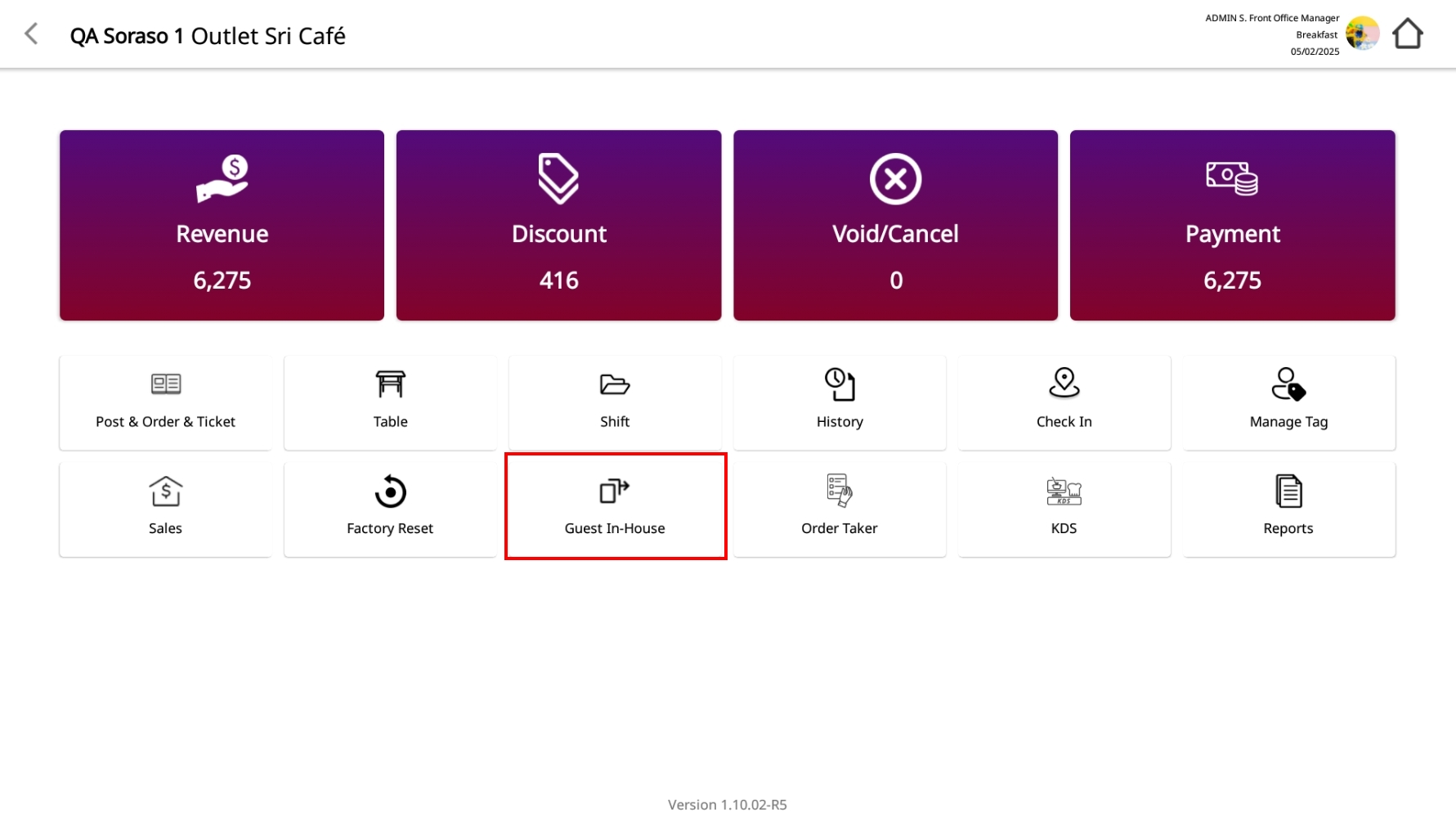This screenshot has width=1456, height=821.
Task: View the Payment summary card
Action: pos(1232,225)
